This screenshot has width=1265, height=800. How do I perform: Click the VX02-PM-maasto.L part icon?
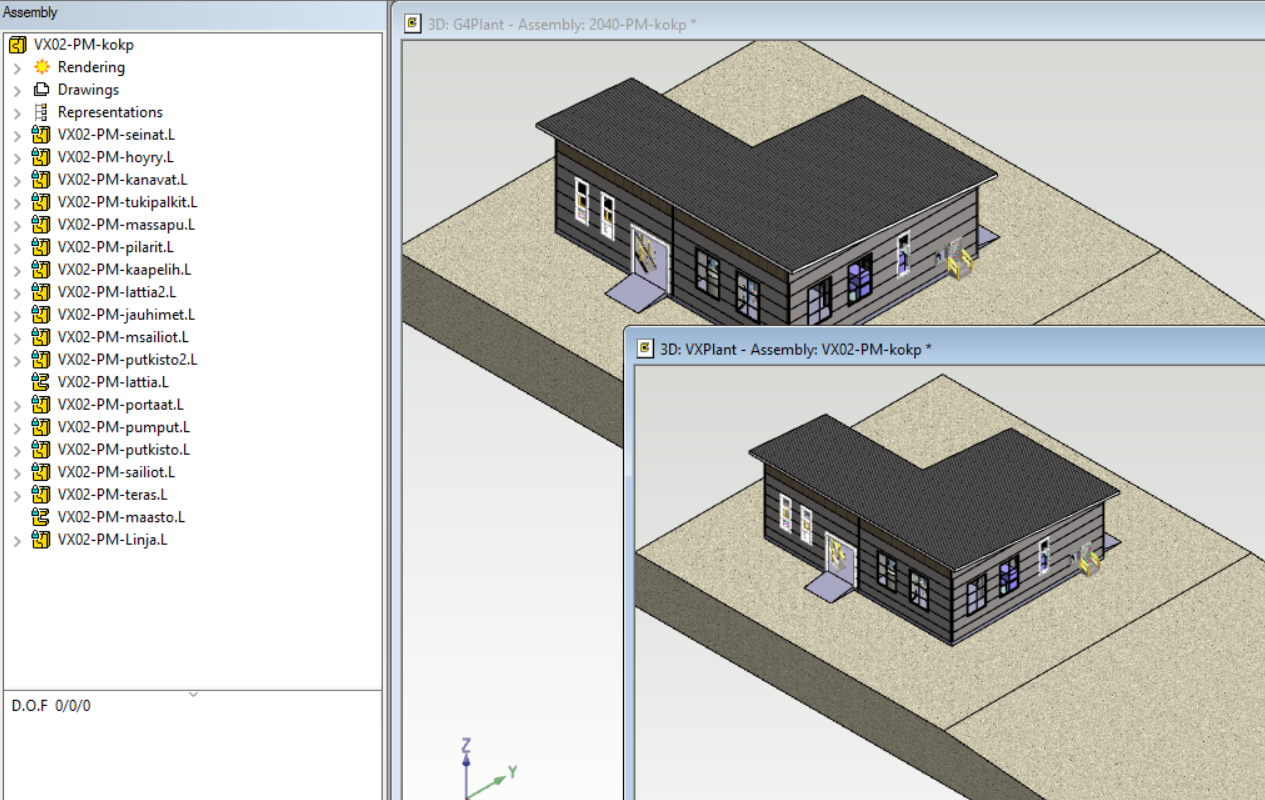pos(41,517)
